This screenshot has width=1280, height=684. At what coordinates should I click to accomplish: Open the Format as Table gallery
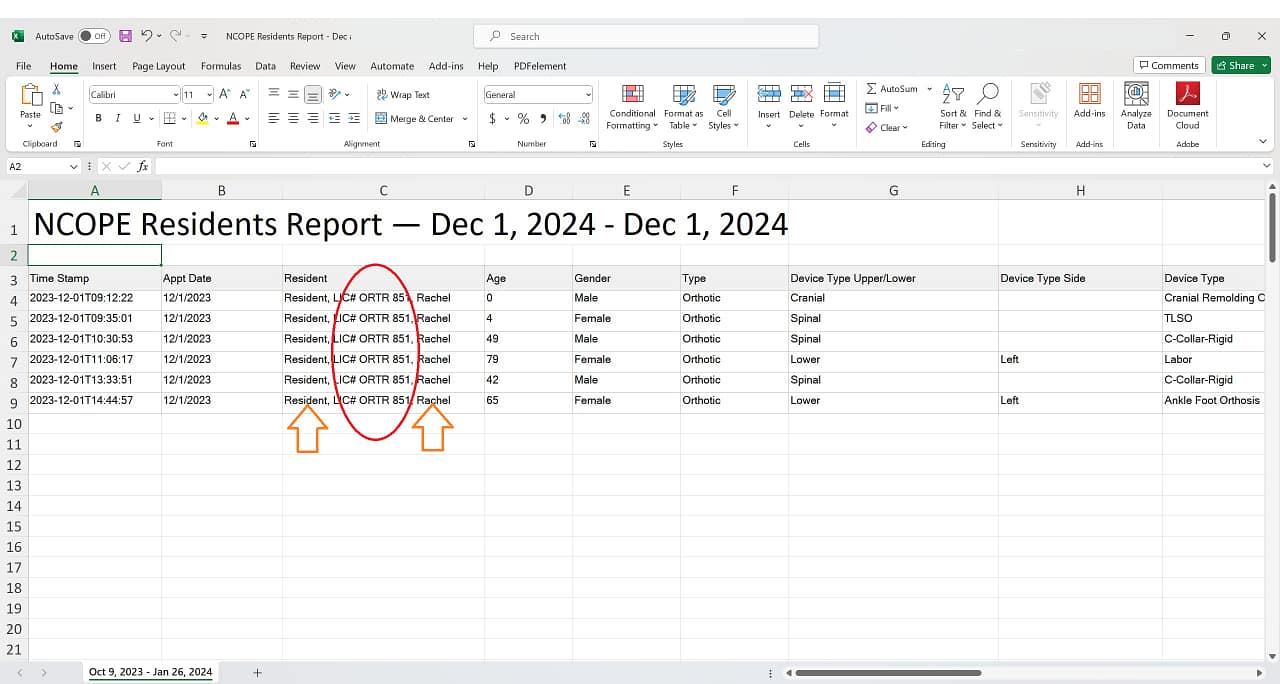[x=684, y=95]
